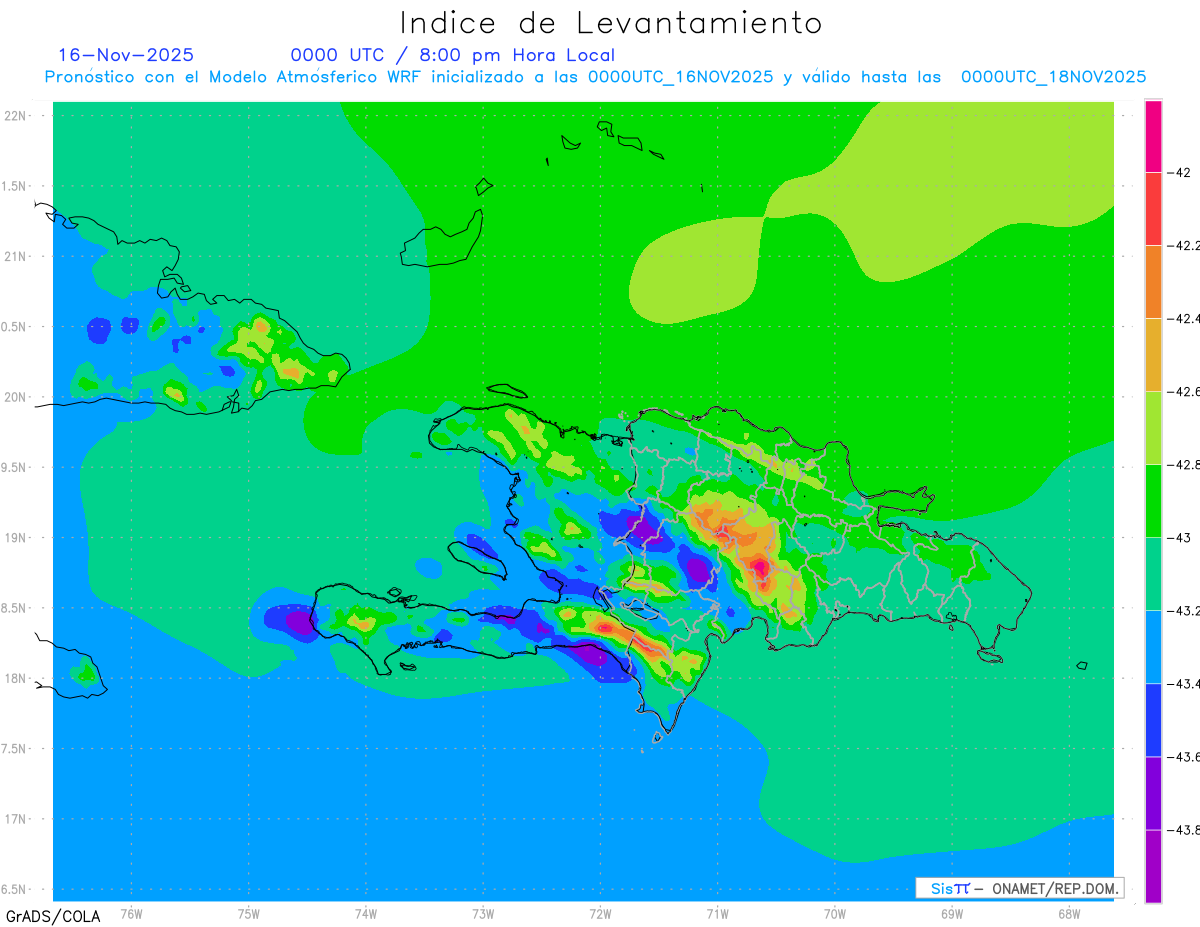The height and width of the screenshot is (927, 1200).
Task: Select the pink swatch at the top of the legend
Action: [1153, 136]
